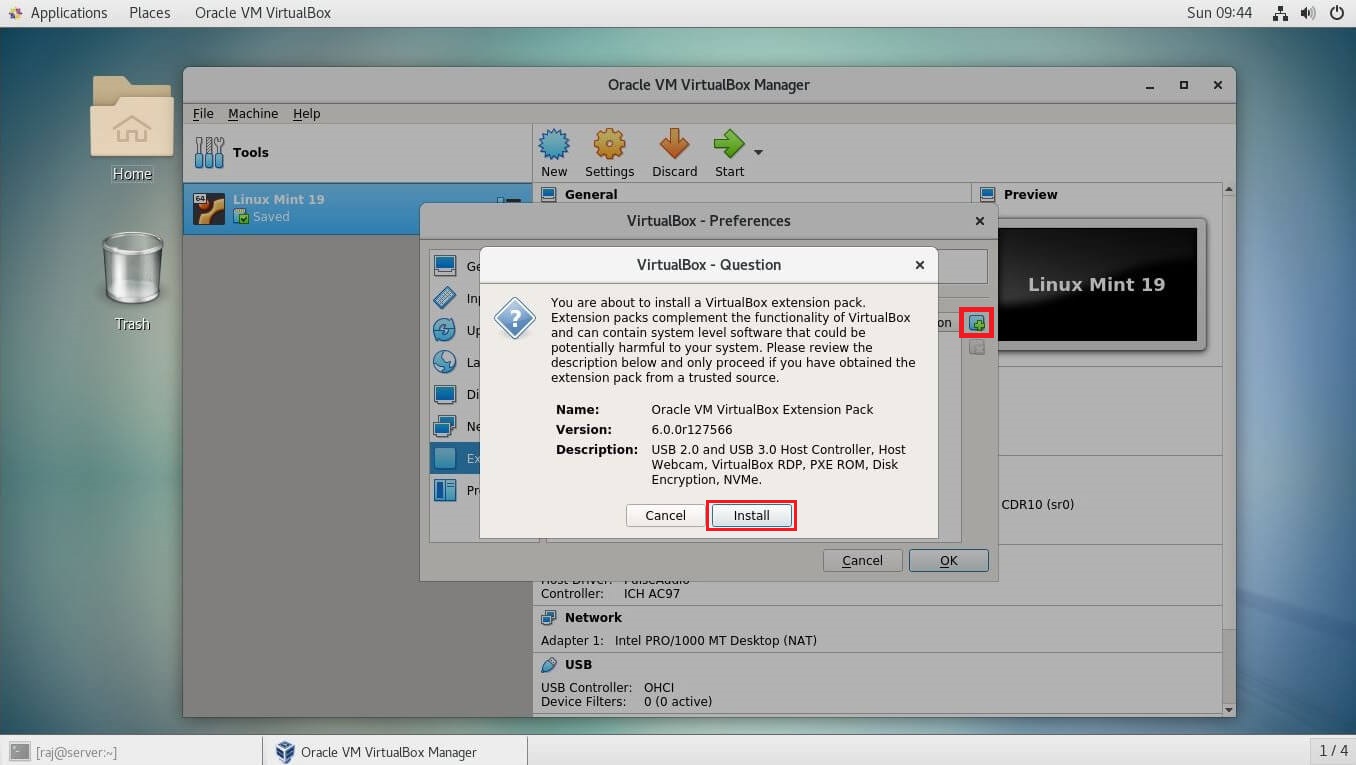Expand the Start button dropdown arrow
Viewport: 1356px width, 765px height.
click(x=757, y=151)
